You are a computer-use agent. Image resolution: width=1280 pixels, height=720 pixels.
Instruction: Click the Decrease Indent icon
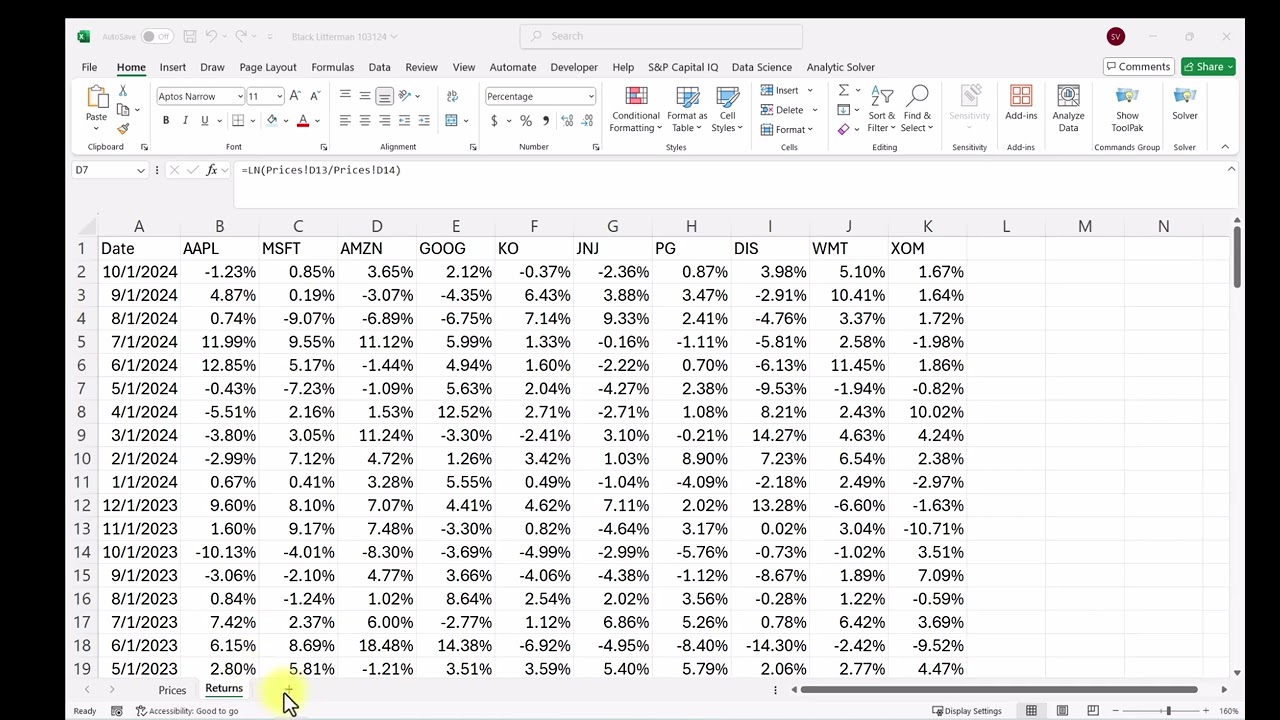(x=404, y=121)
